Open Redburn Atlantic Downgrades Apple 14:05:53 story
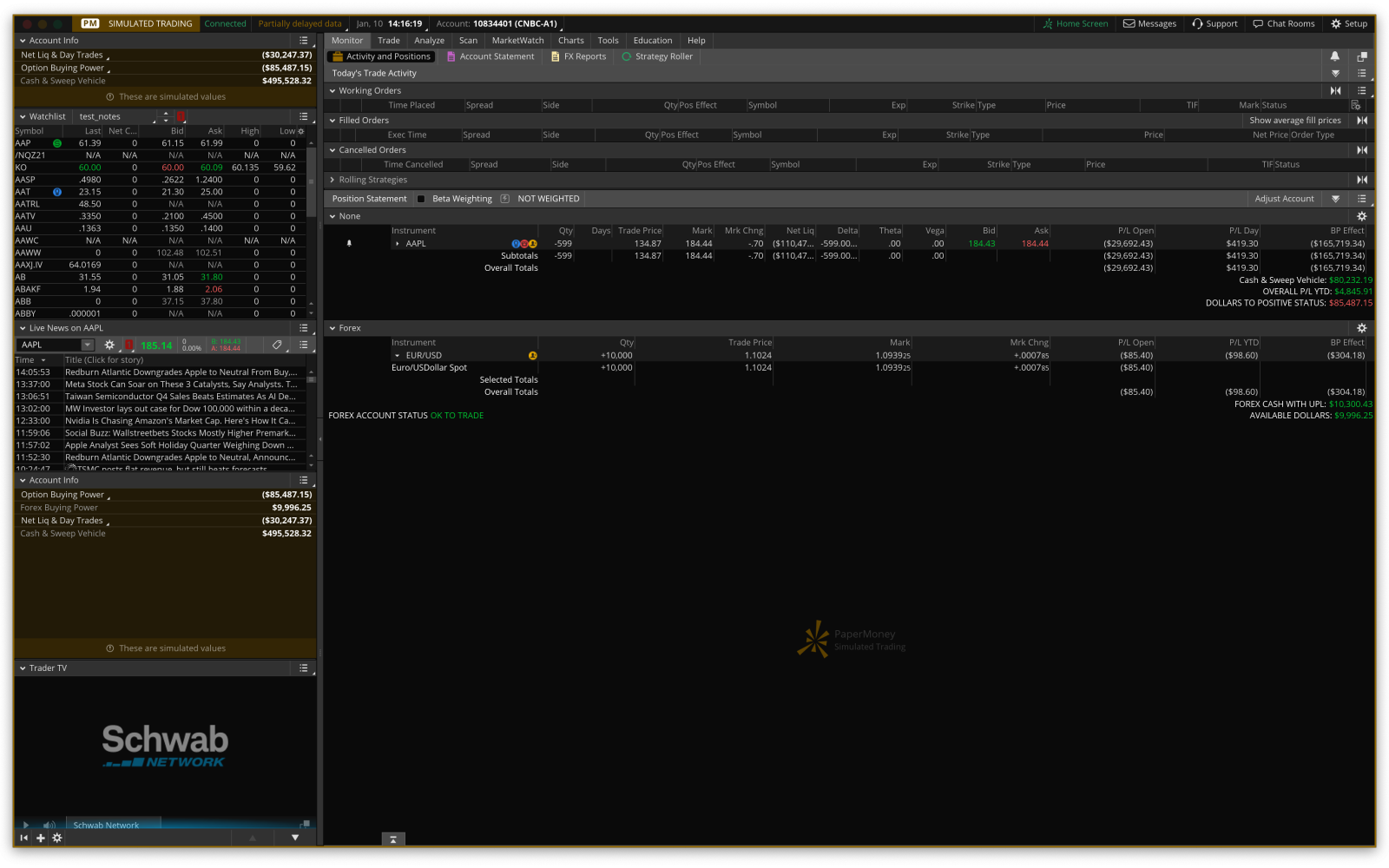Screen dimensions: 1389x868 pyautogui.click(x=181, y=372)
